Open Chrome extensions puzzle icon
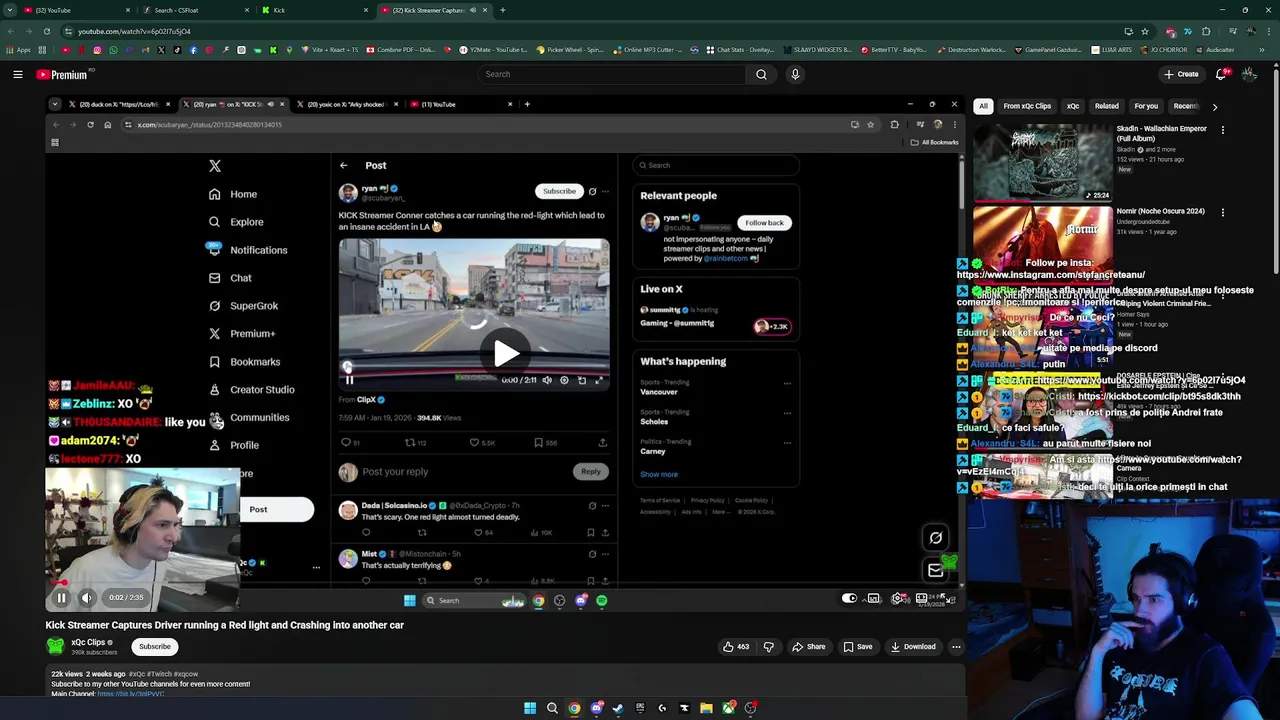 pos(1206,31)
